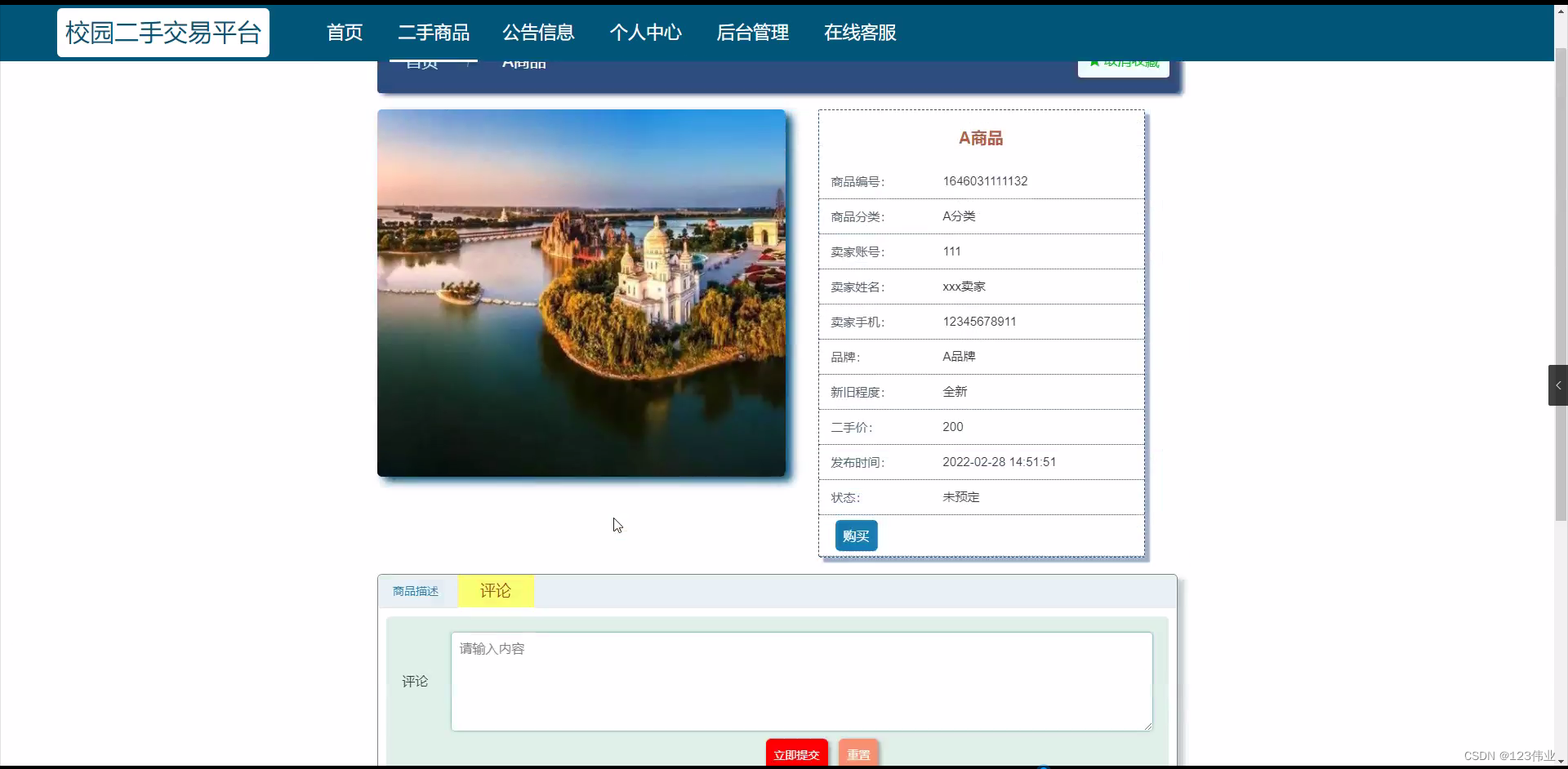1568x769 pixels.
Task: Click the 请输入内容 comment input box
Action: 800,681
